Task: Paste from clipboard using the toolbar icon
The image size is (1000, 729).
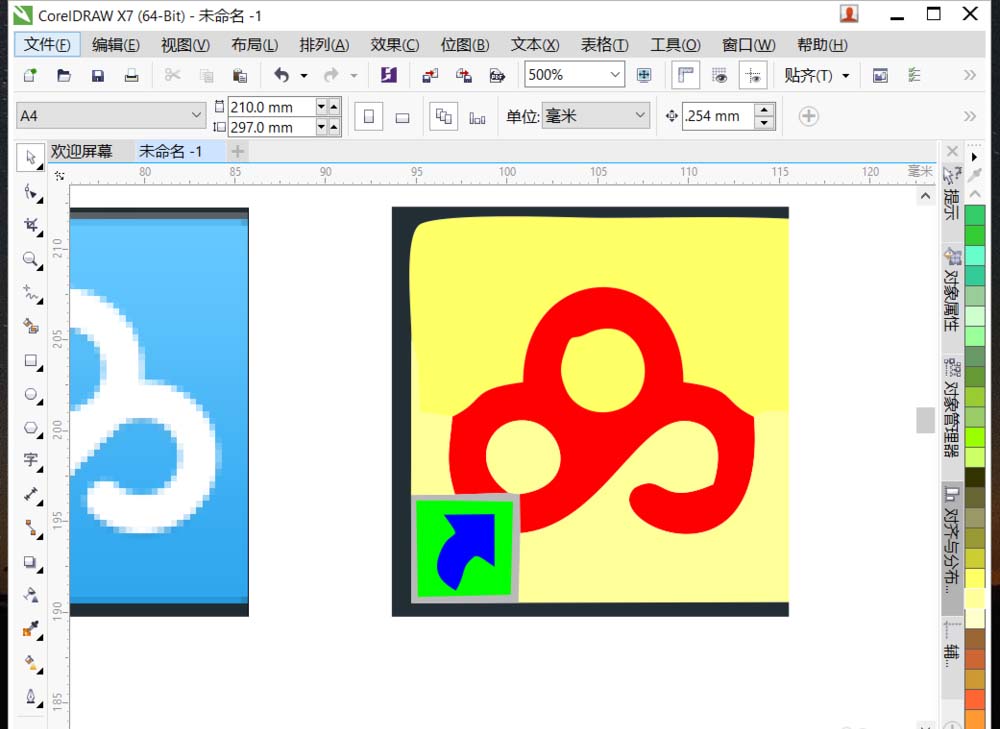Action: (x=240, y=75)
